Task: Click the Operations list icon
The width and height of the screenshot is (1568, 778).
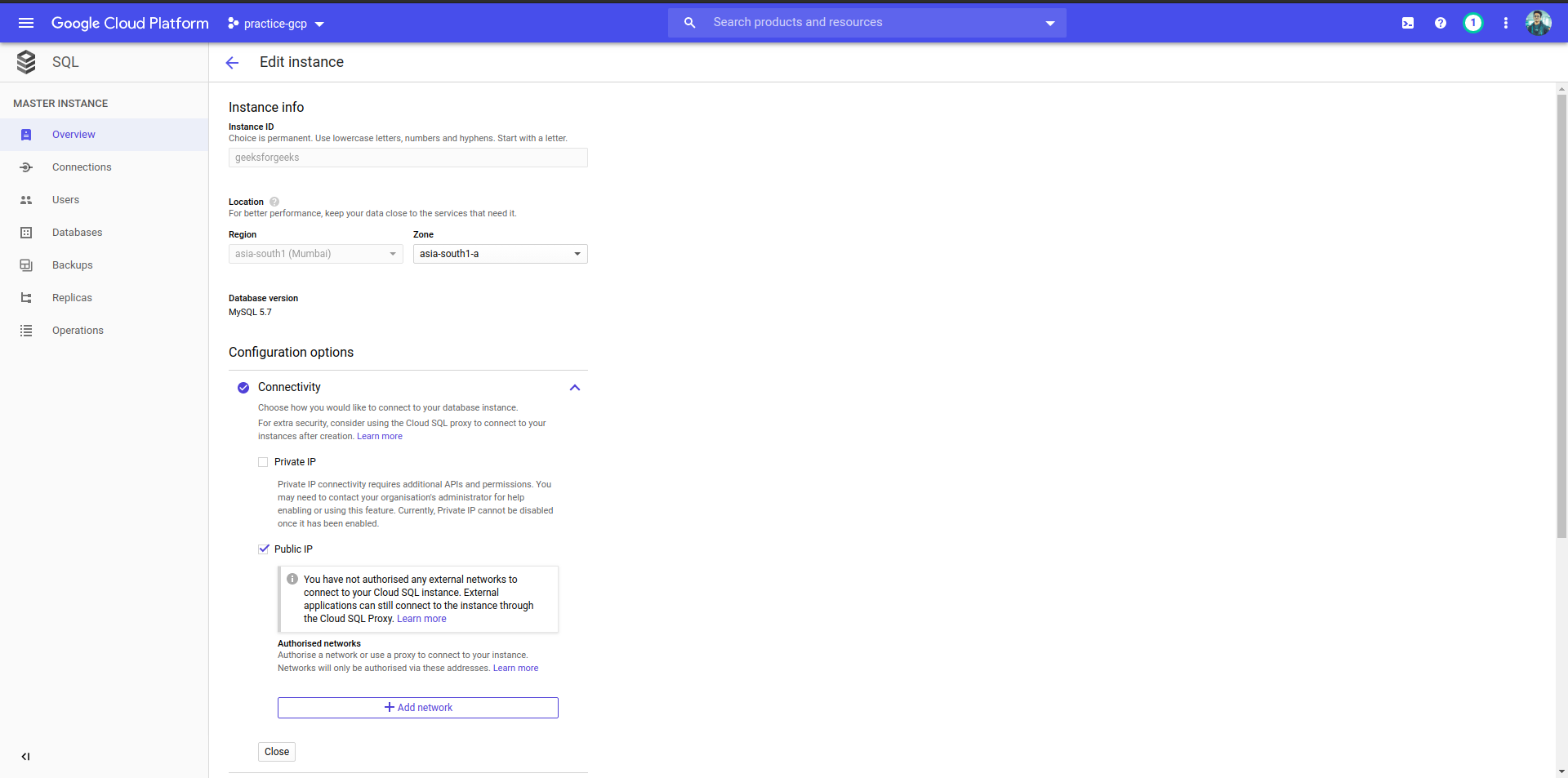Action: [26, 331]
